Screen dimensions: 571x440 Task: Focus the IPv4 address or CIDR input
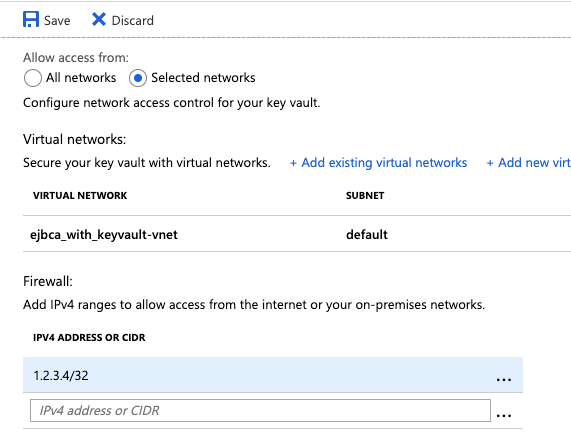point(260,410)
